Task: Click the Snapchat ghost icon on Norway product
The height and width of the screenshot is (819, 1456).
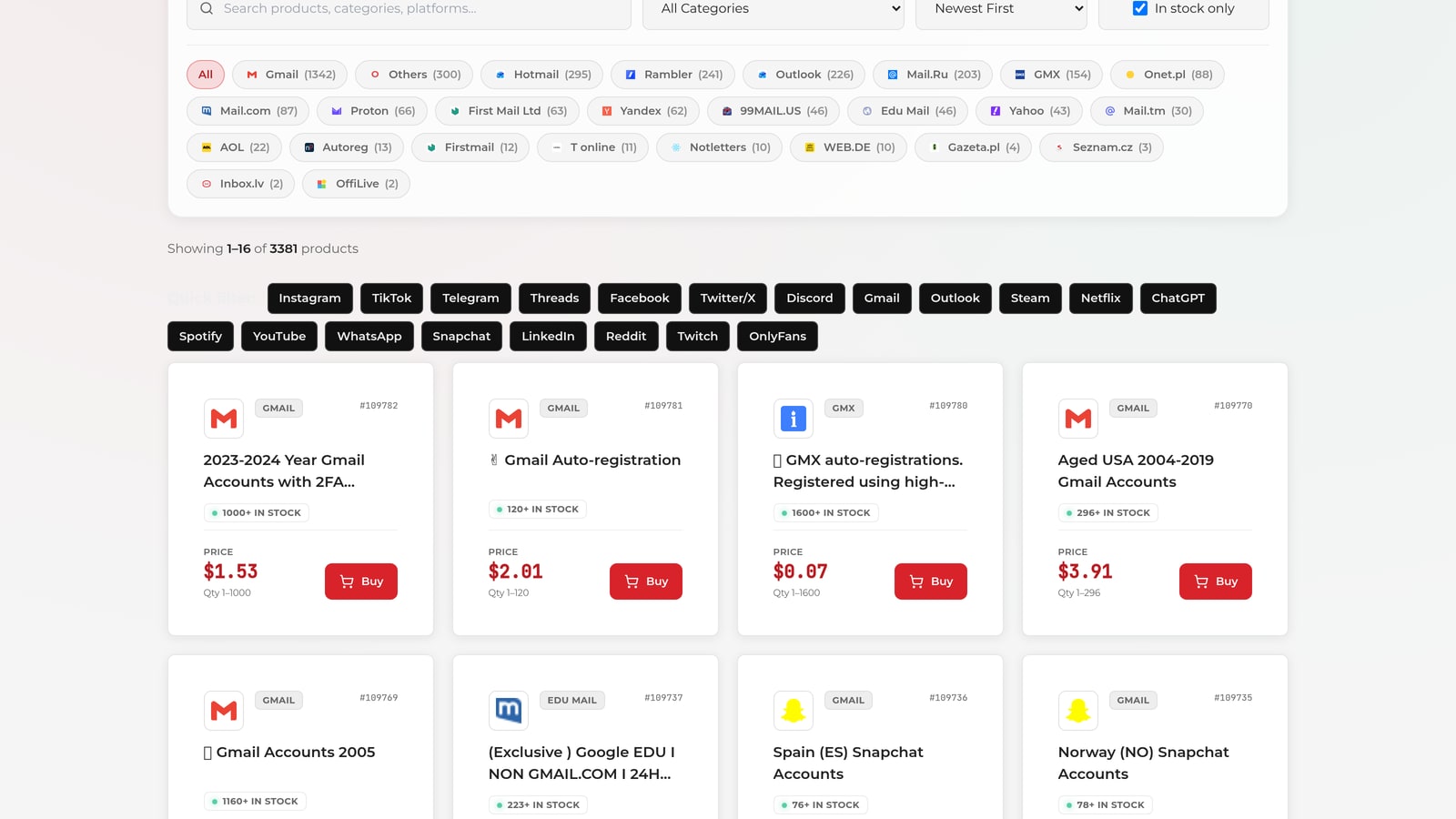Action: [1078, 711]
